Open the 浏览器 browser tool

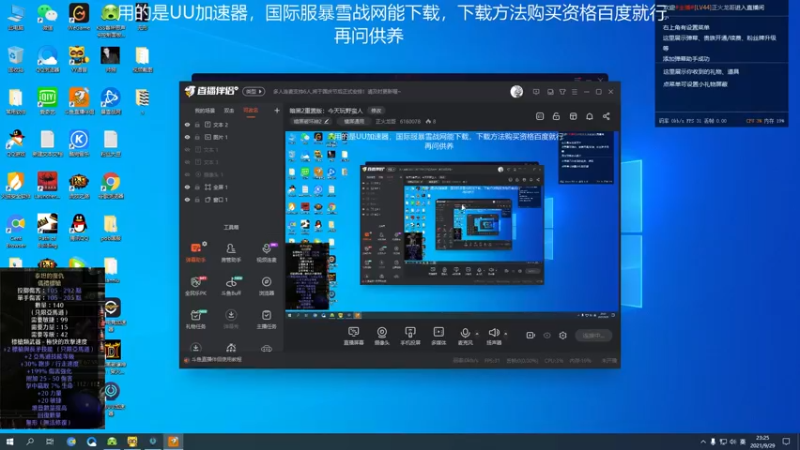pyautogui.click(x=266, y=286)
